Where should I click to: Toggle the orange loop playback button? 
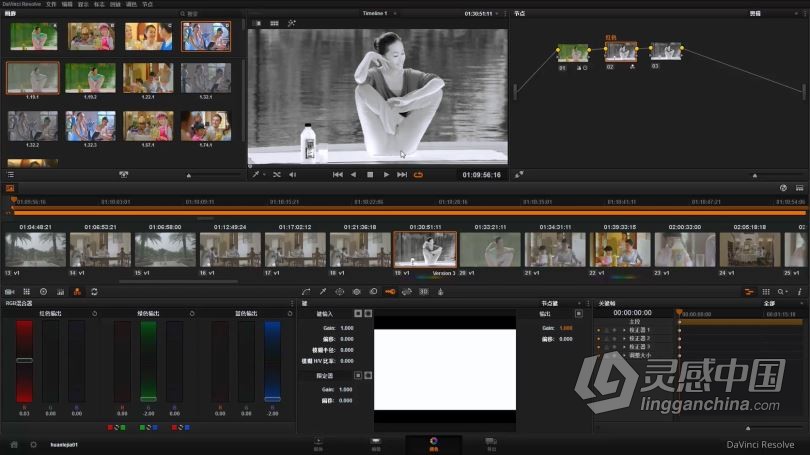click(x=418, y=175)
